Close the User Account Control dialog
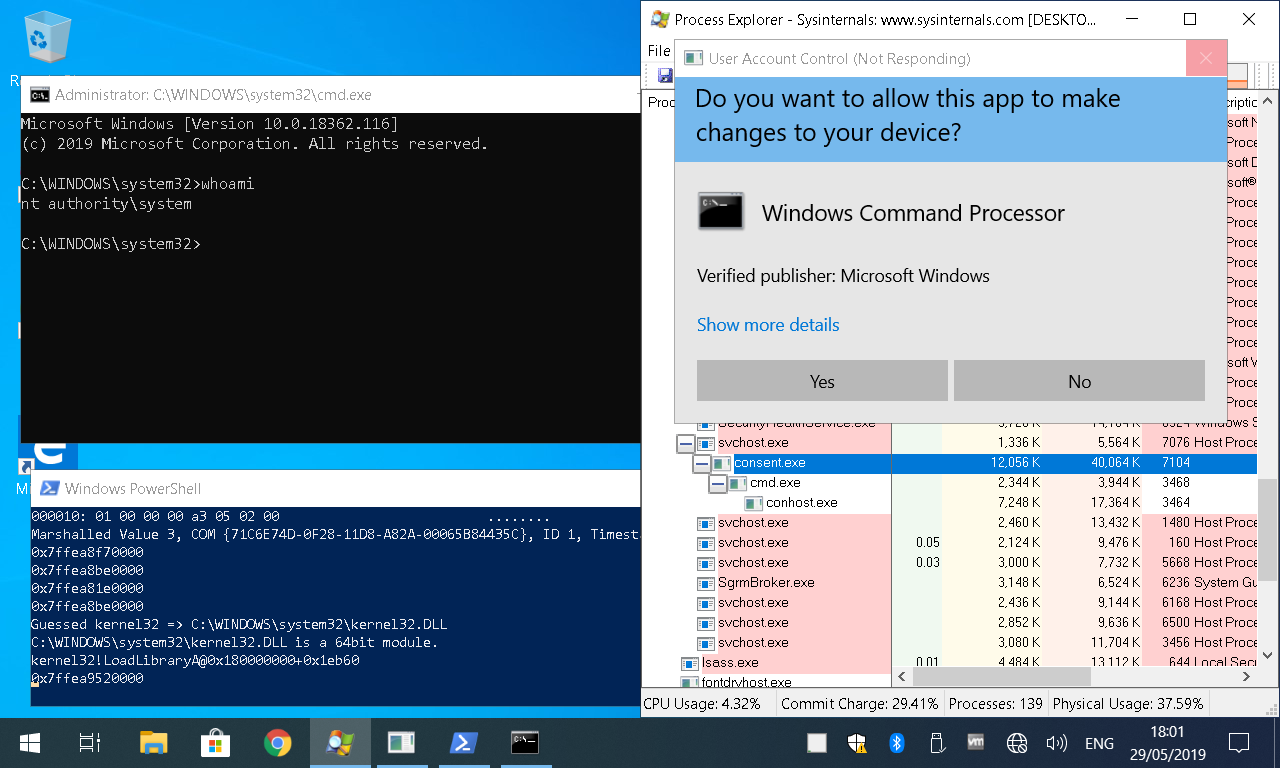The width and height of the screenshot is (1280, 768). coord(1206,58)
